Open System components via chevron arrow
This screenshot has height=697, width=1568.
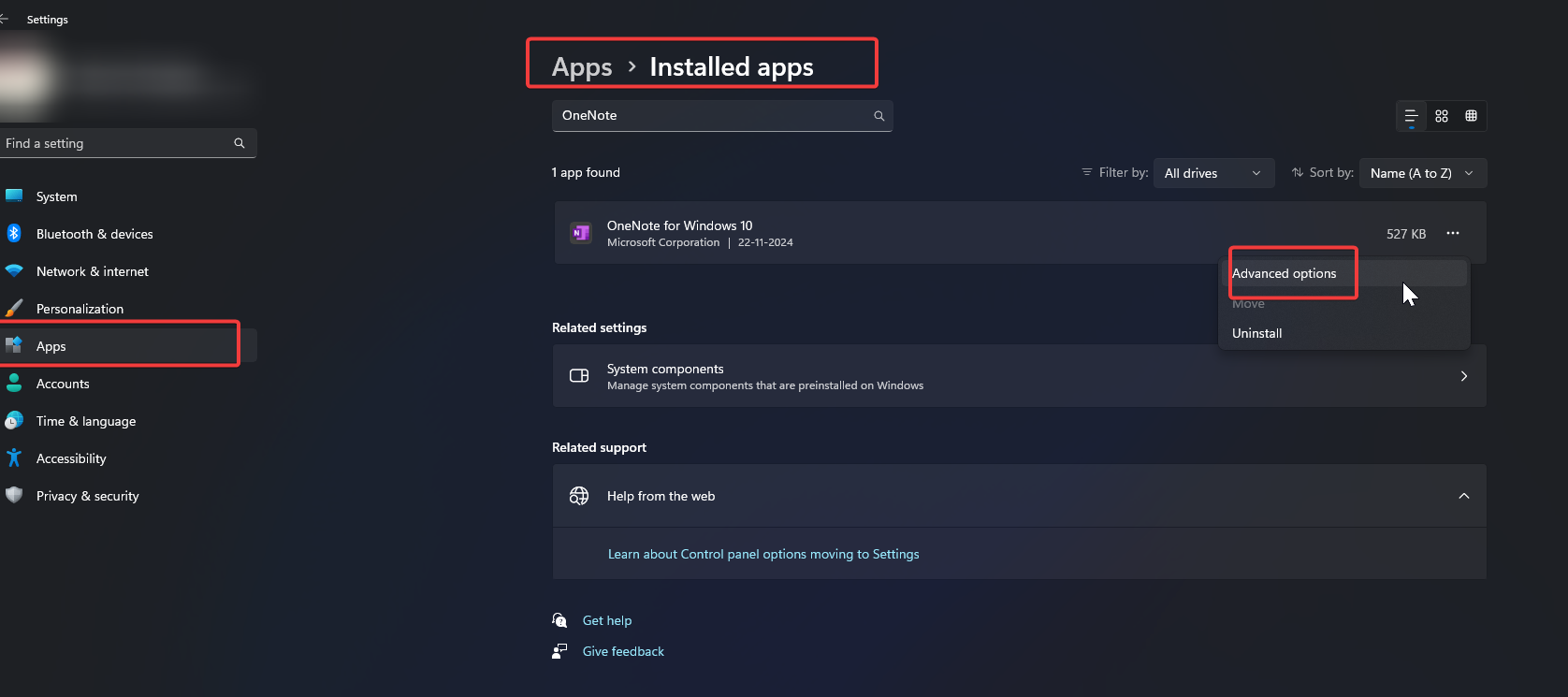[x=1464, y=376]
